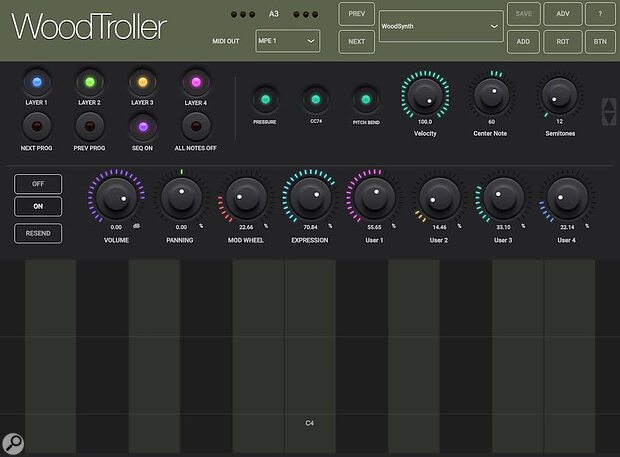620x457 pixels.
Task: Click the ROT button
Action: (x=563, y=42)
